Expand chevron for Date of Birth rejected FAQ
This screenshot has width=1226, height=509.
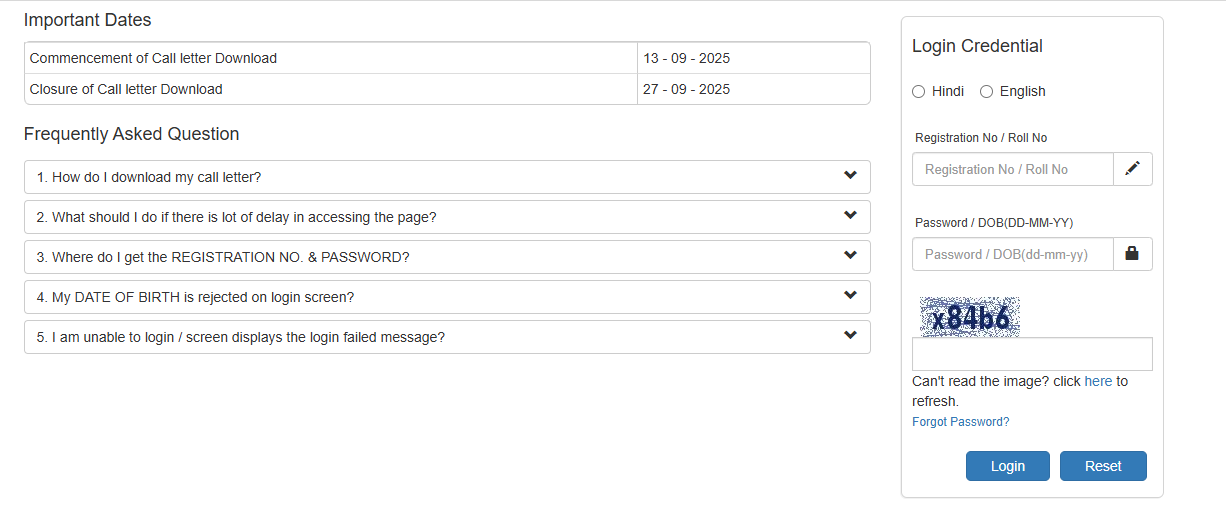point(850,296)
